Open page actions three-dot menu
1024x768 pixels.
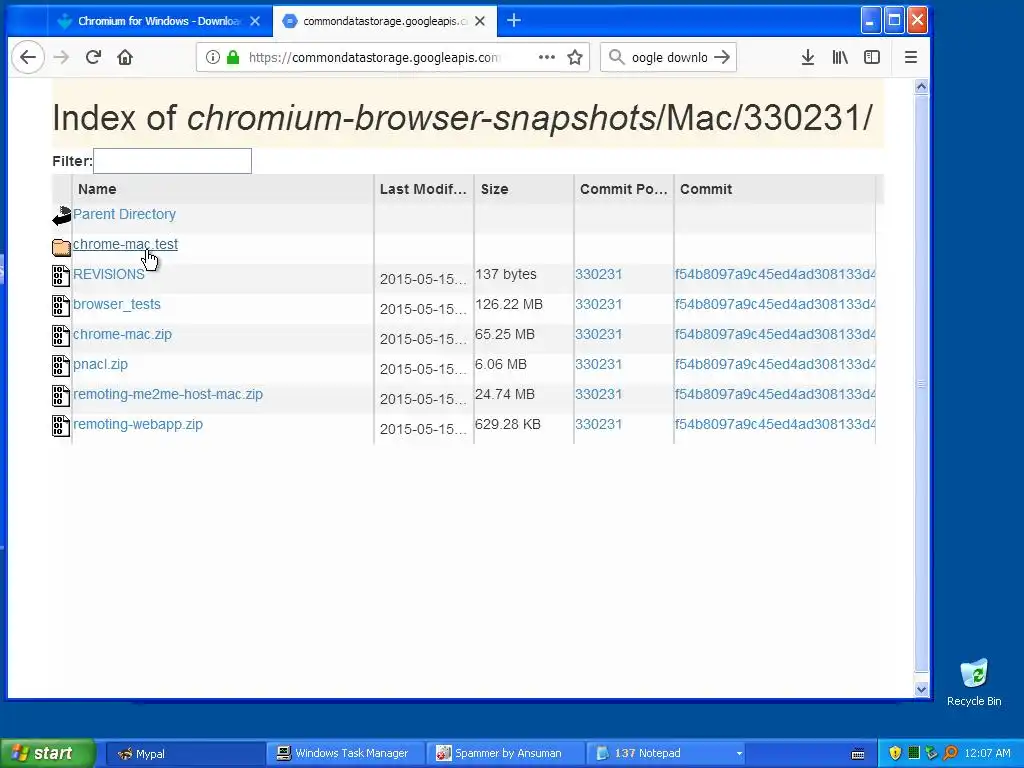point(547,57)
